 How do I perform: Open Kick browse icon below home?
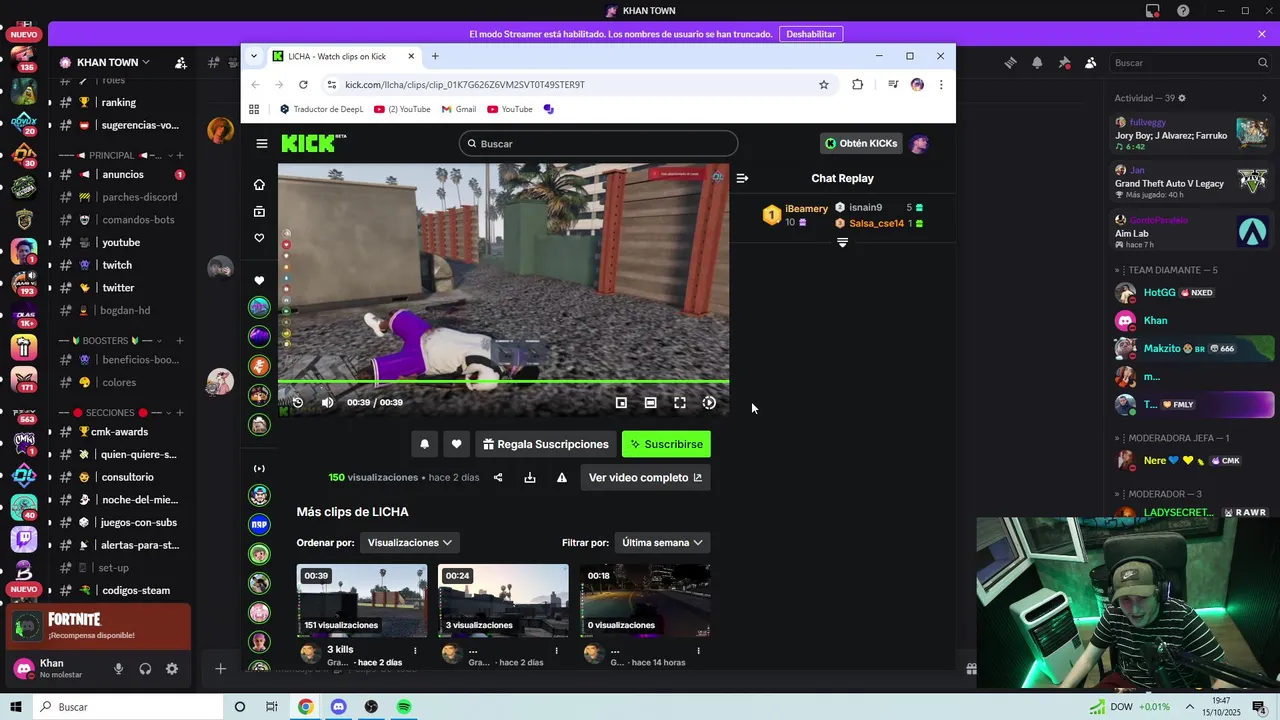(x=259, y=211)
